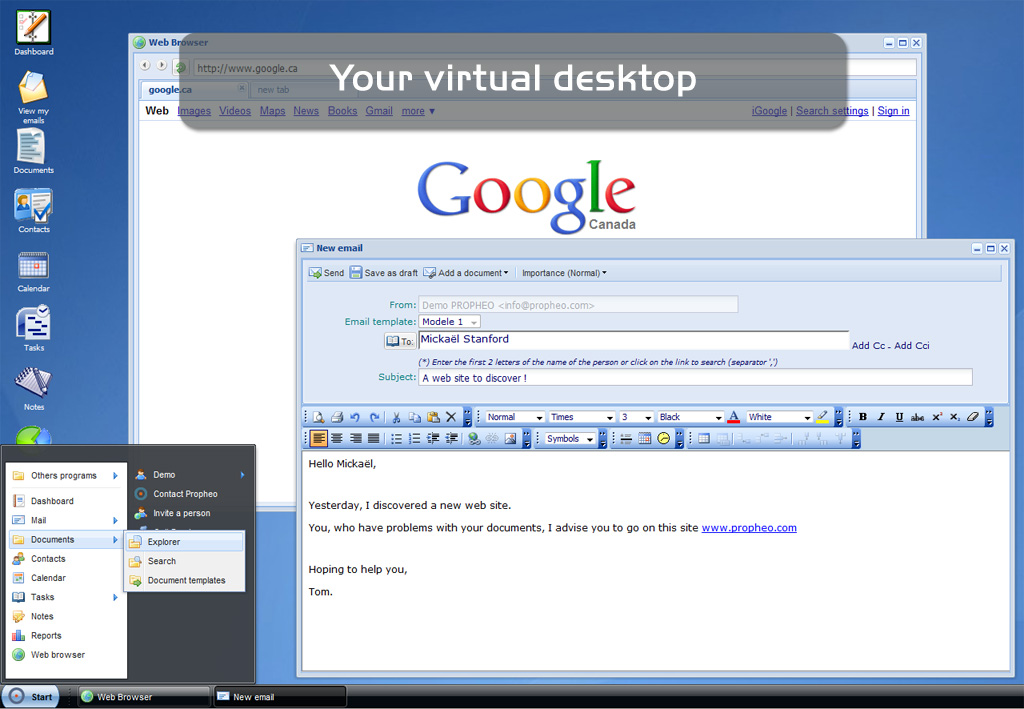Apply highlight with the yellow marker swatch

coord(822,417)
